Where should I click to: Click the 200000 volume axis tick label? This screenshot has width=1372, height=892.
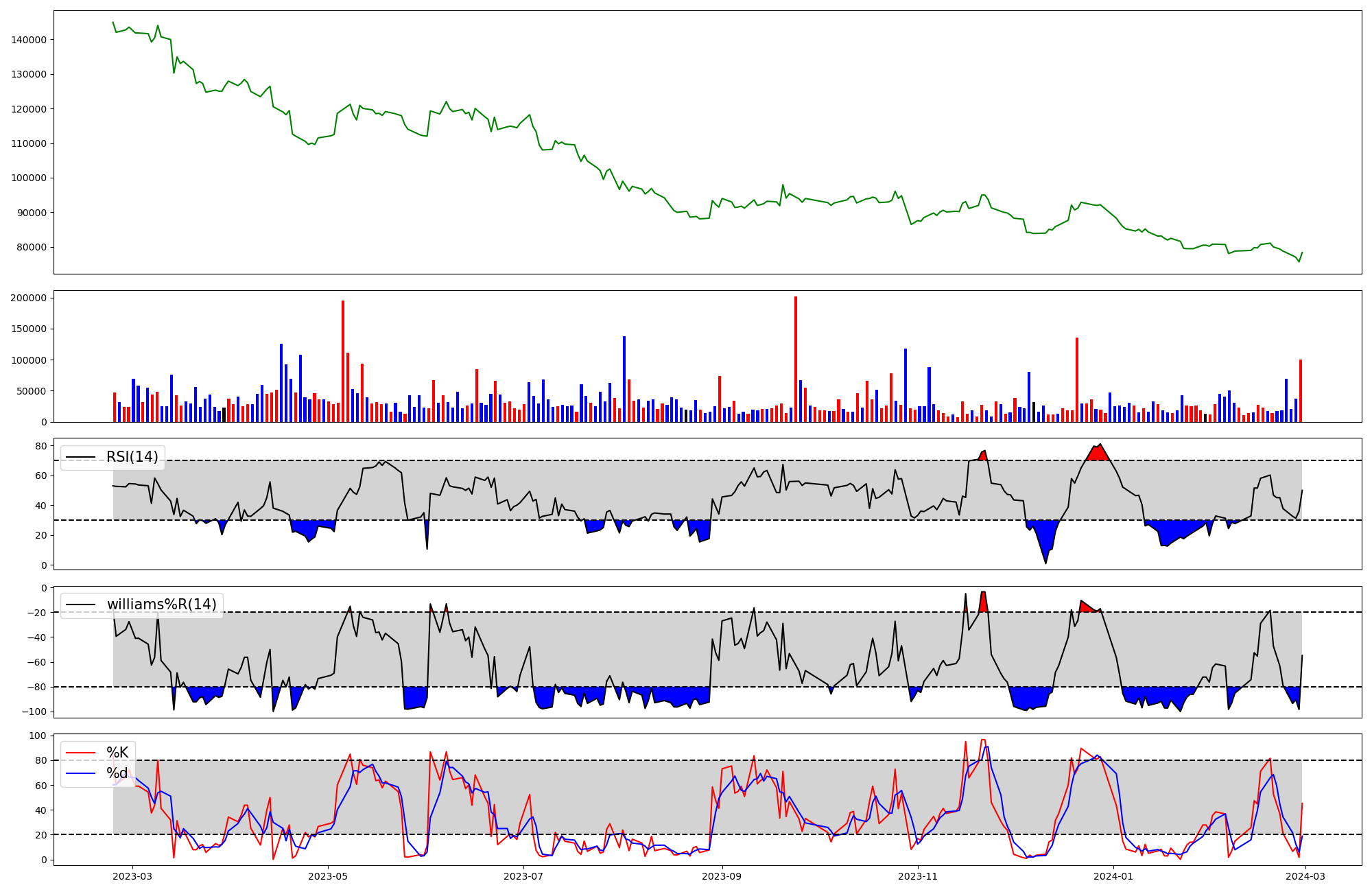tap(29, 298)
